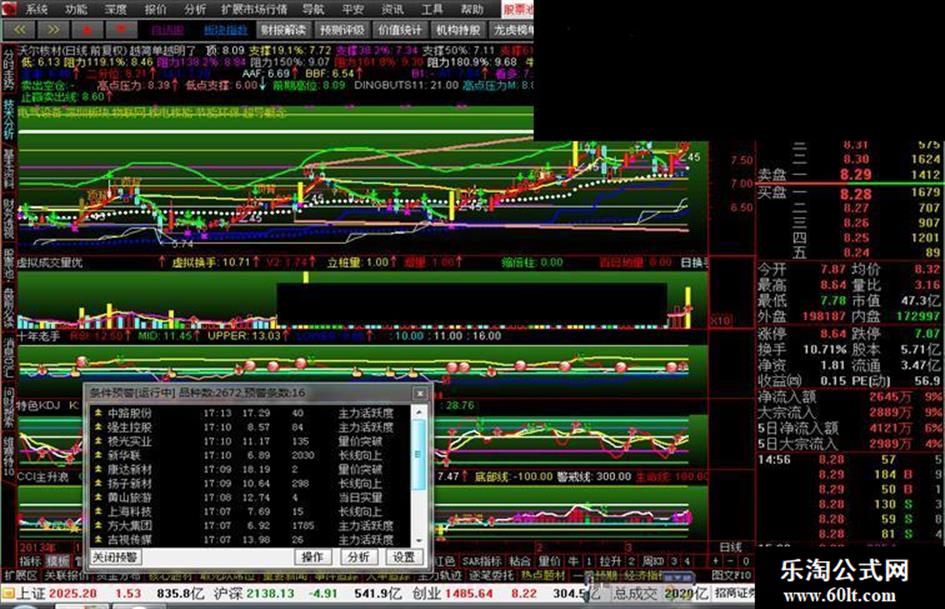Click the 换手 value 10.71%
The height and width of the screenshot is (609, 945).
pyautogui.click(x=824, y=349)
